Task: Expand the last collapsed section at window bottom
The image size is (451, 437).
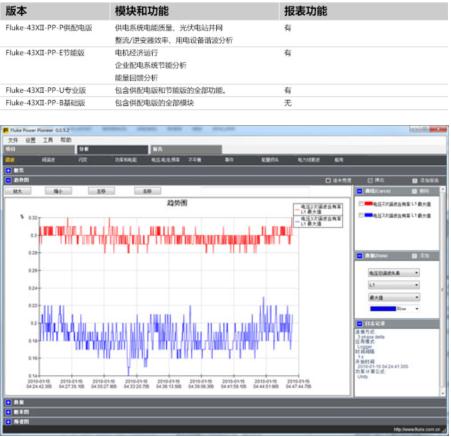Action: coord(8,422)
